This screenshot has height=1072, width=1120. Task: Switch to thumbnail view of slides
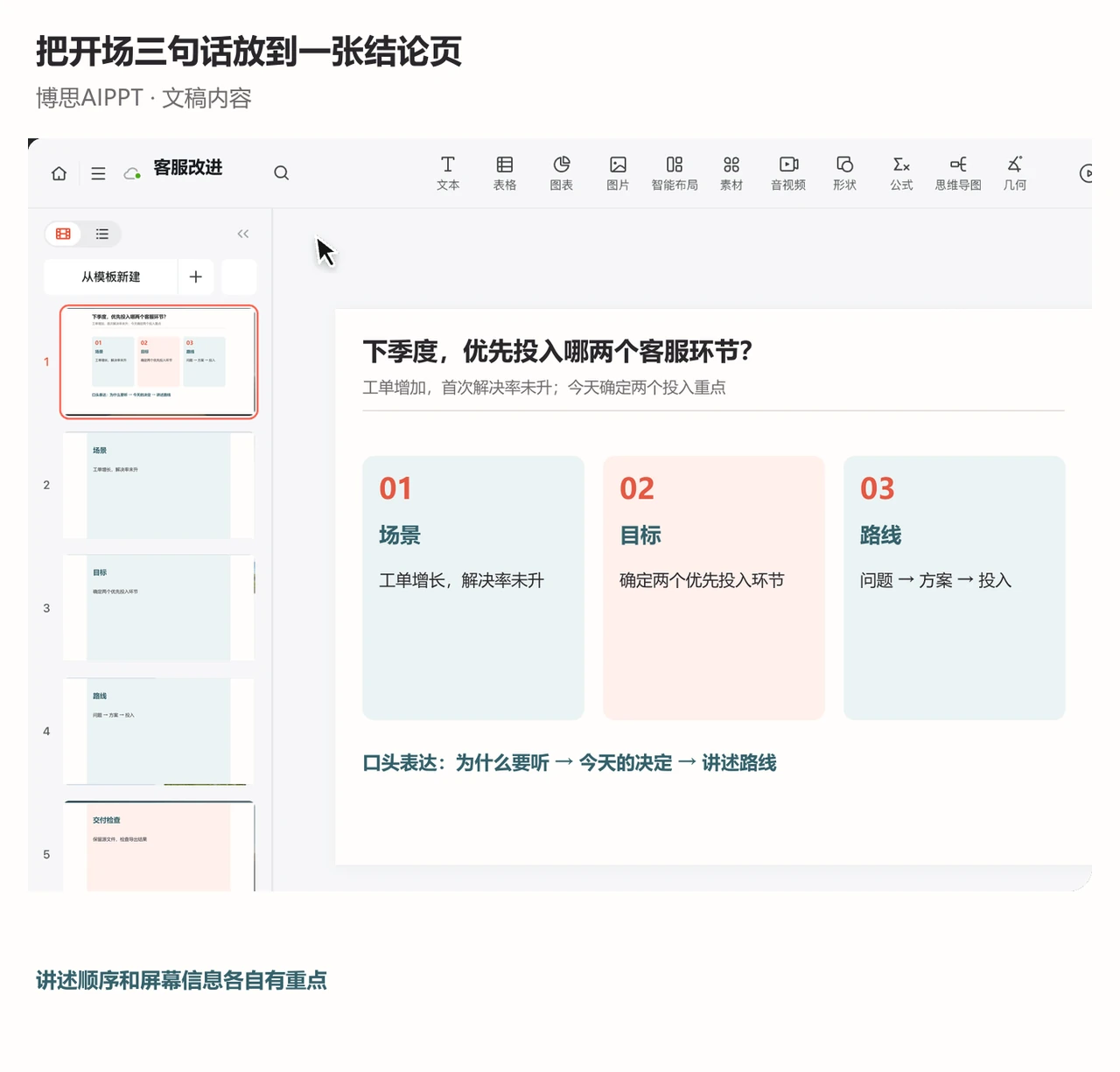coord(63,234)
